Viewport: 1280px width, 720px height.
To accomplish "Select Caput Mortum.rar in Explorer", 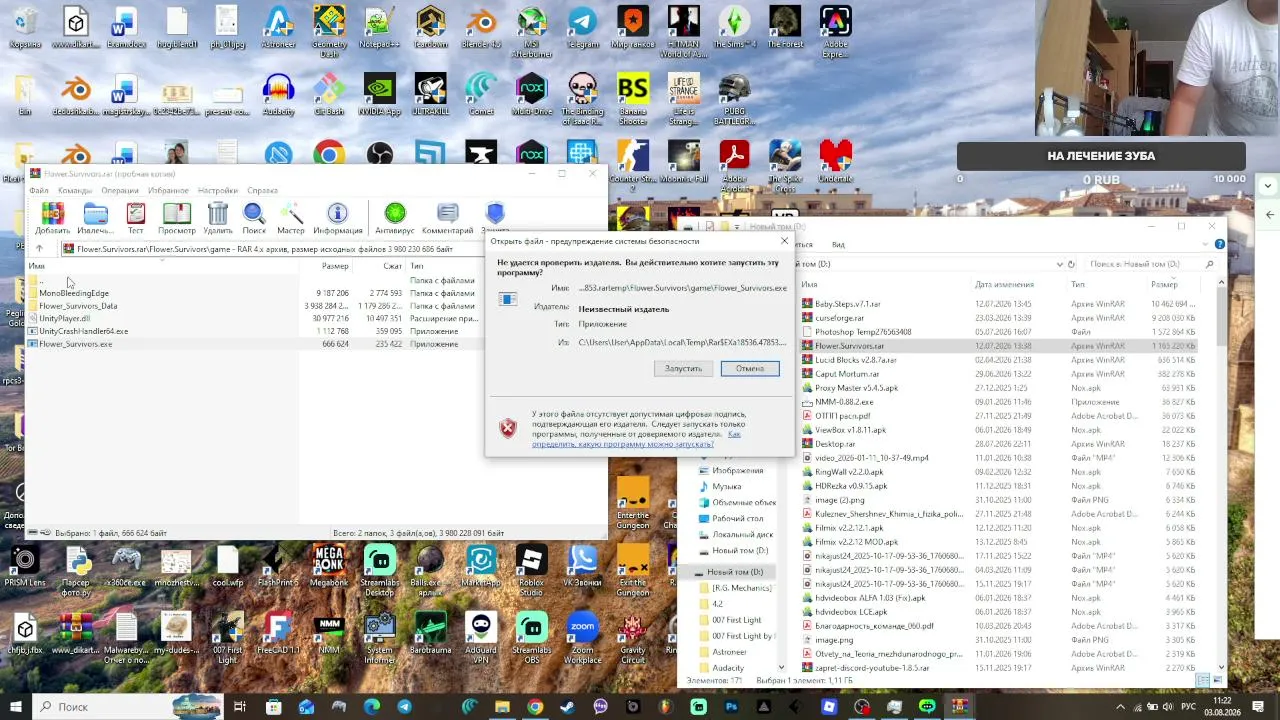I will tap(847, 374).
